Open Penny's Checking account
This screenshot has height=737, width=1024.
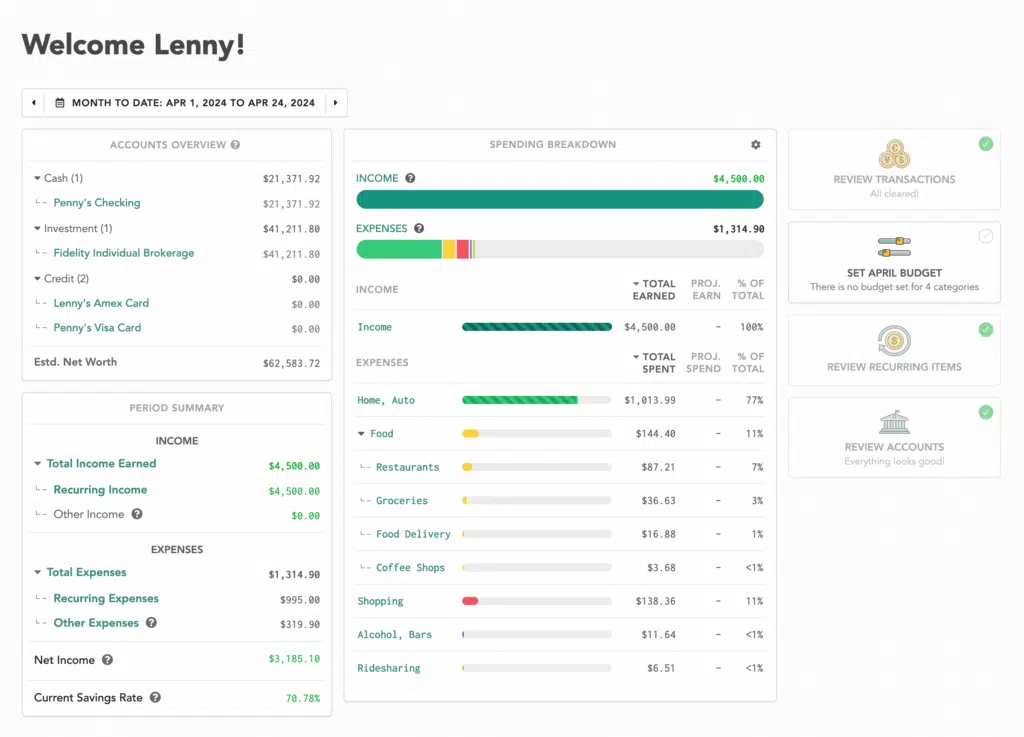click(96, 202)
